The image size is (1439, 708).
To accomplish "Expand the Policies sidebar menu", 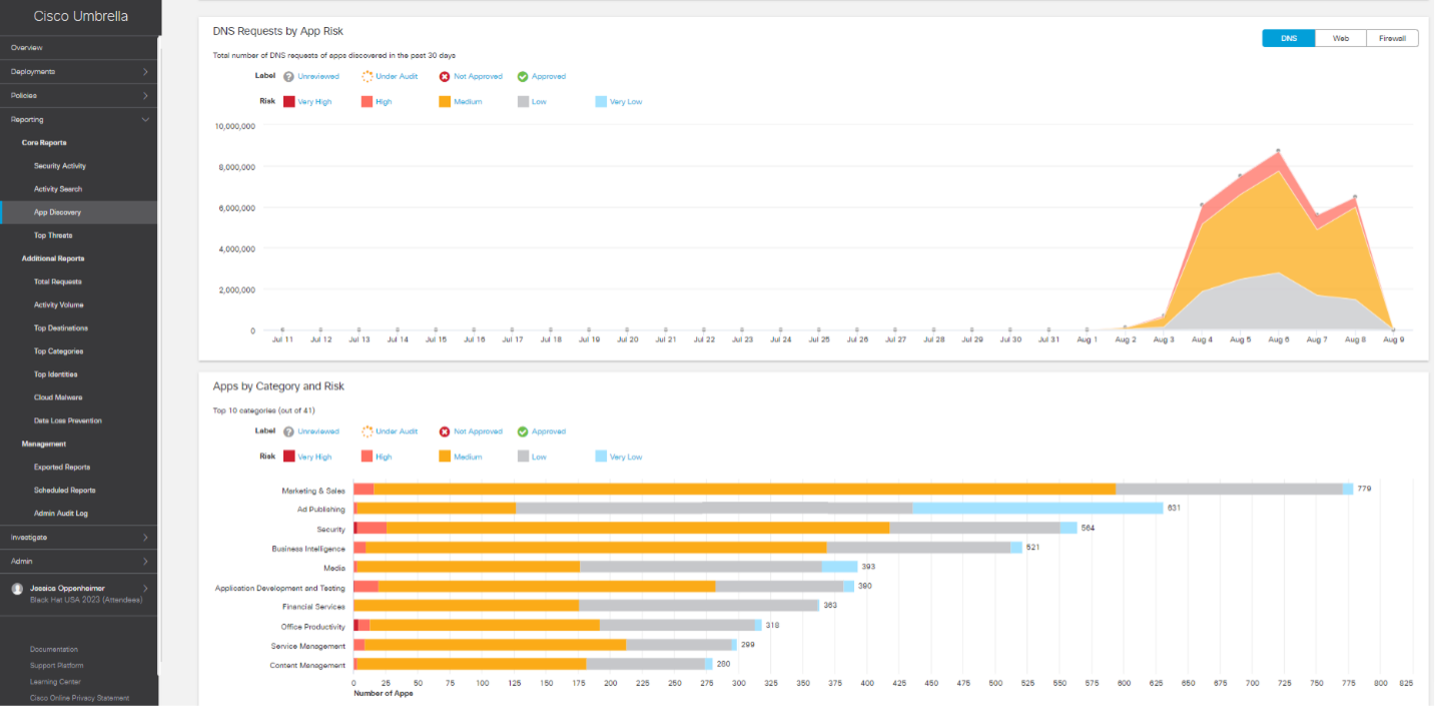I will point(78,96).
